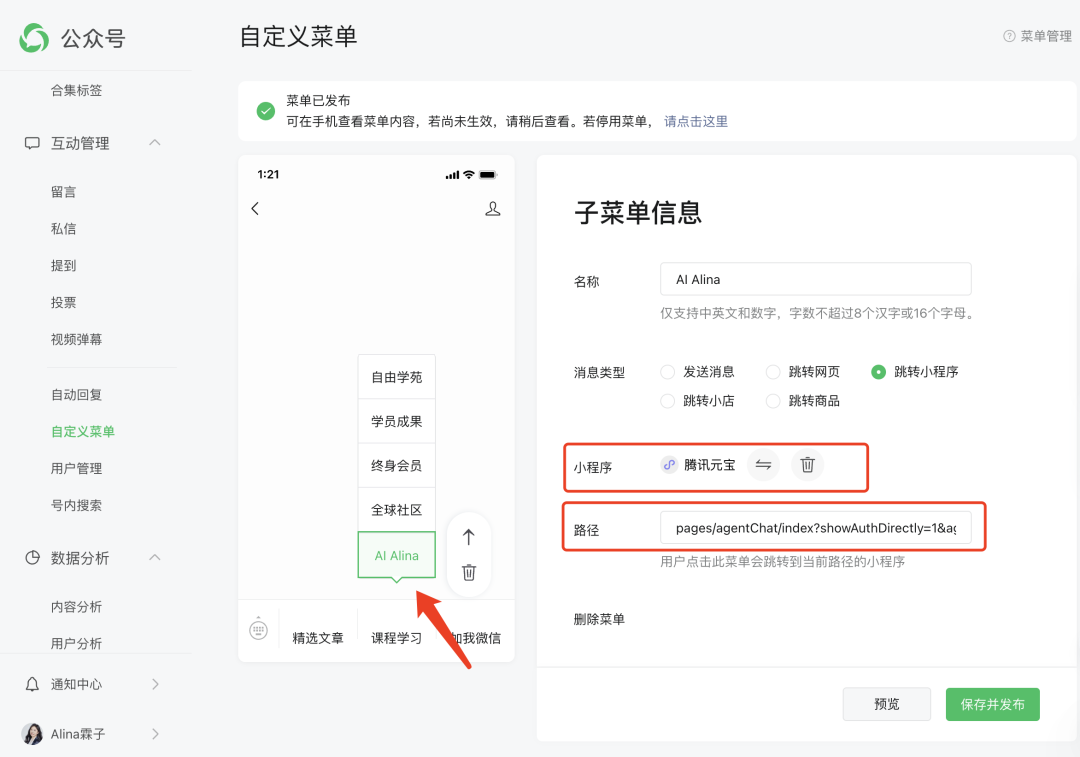Viewport: 1080px width, 757px height.
Task: Move AI Alina submenu up with arrow icon
Action: pos(468,536)
